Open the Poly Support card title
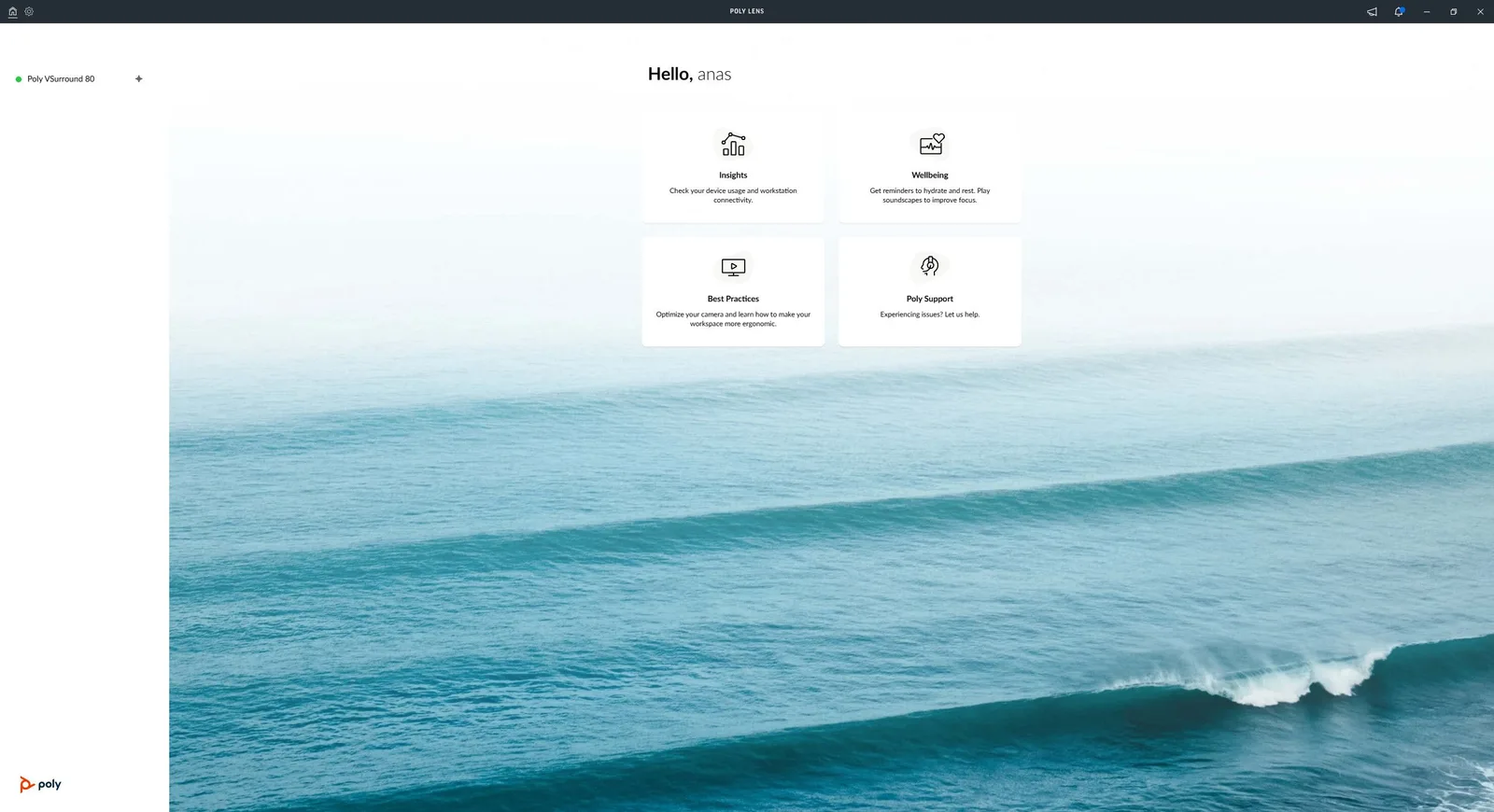 click(930, 299)
